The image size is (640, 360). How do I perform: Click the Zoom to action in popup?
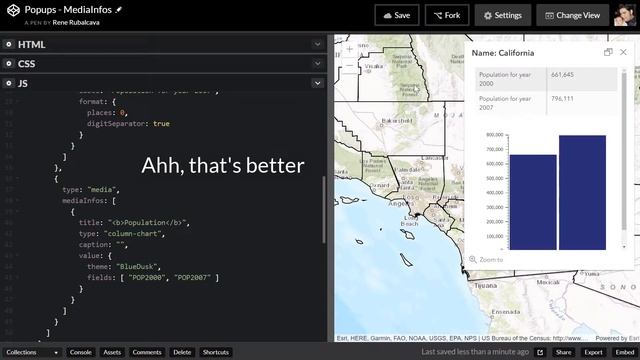[487, 260]
